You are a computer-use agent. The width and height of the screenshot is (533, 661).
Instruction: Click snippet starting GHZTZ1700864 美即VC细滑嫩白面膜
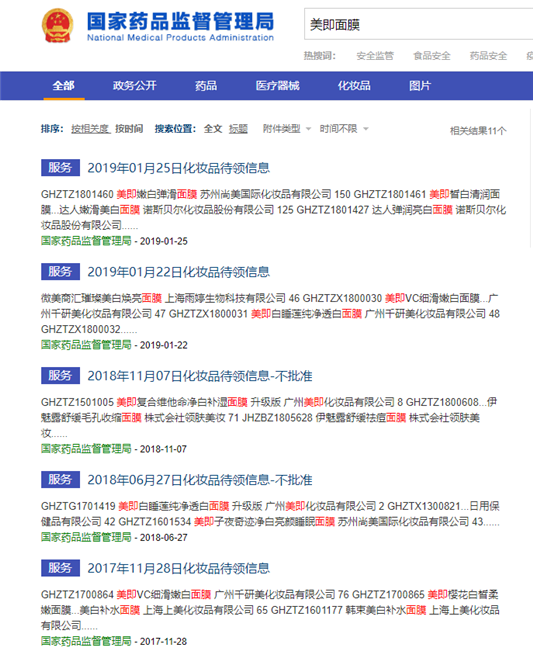270,610
